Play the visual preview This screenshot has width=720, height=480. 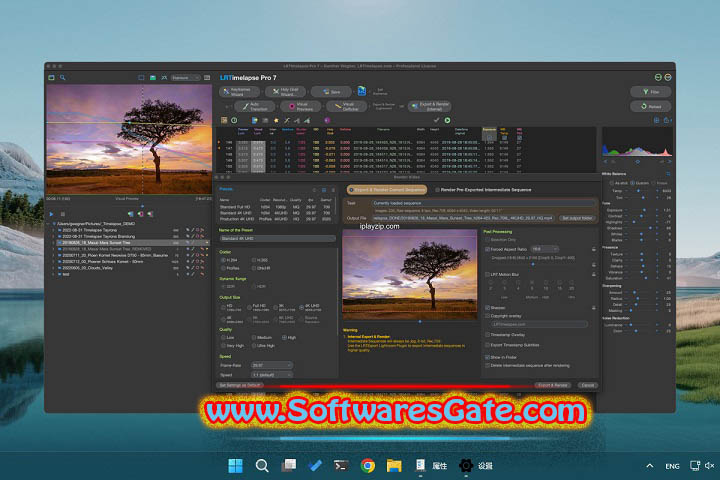pyautogui.click(x=51, y=214)
